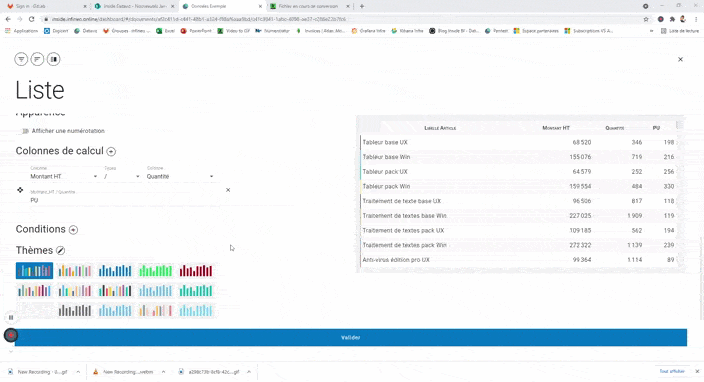Open the Quantité column dropdown
704x382 pixels.
[180, 176]
